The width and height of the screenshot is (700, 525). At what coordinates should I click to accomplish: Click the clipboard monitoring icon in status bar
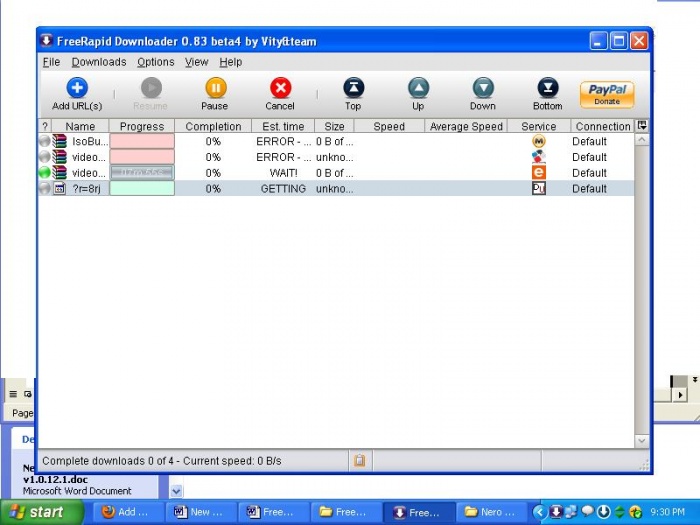pos(360,460)
